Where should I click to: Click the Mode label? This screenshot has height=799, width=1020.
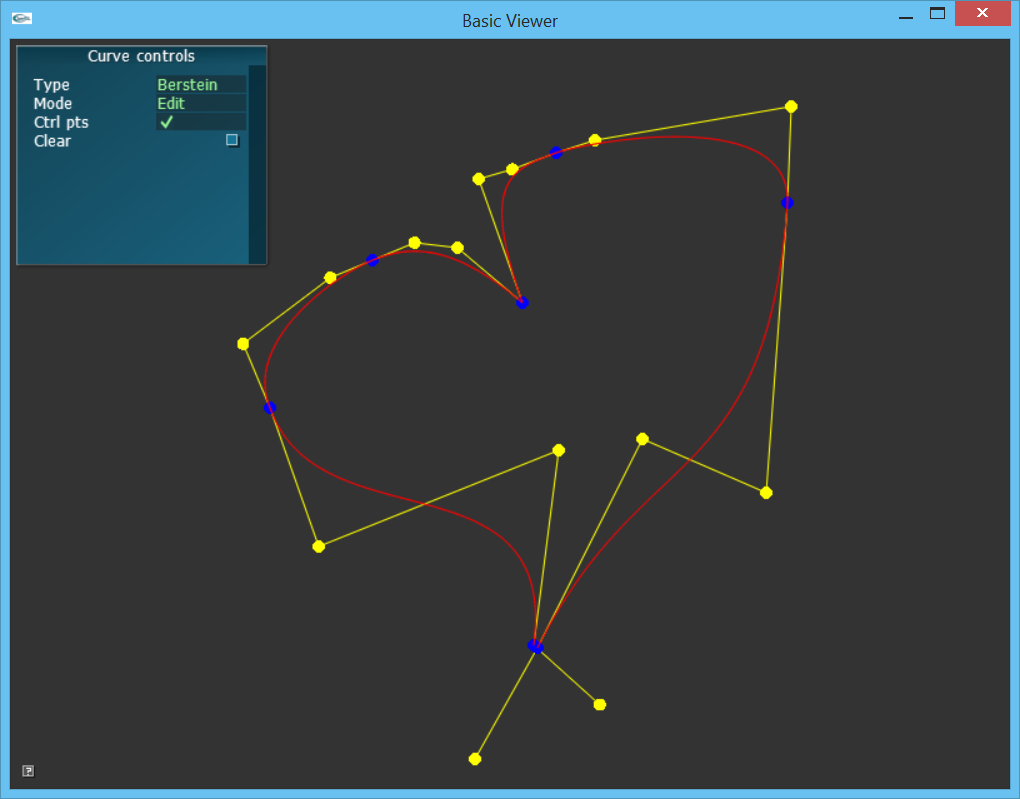(53, 103)
